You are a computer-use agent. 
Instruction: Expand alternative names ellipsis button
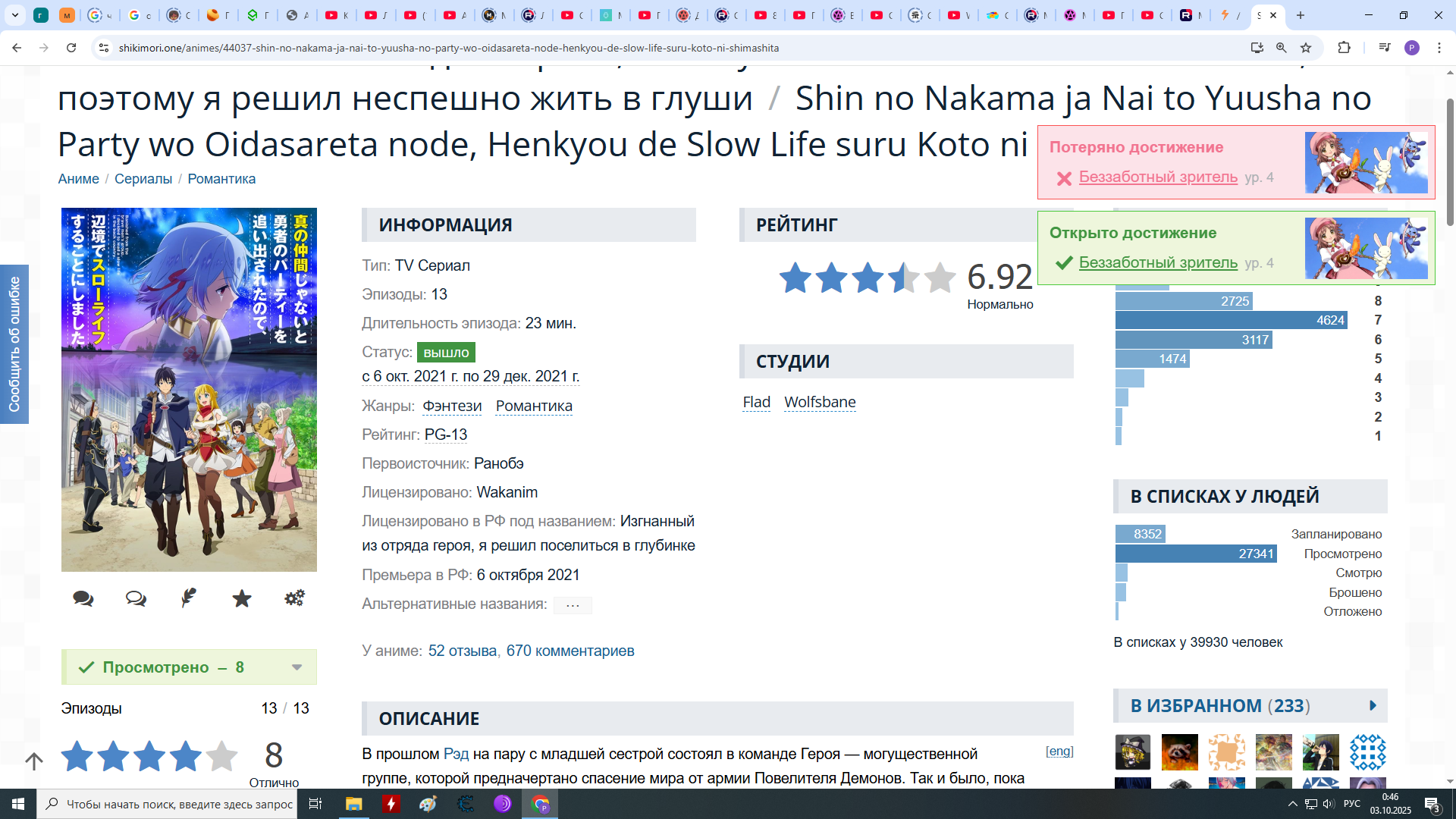(573, 605)
